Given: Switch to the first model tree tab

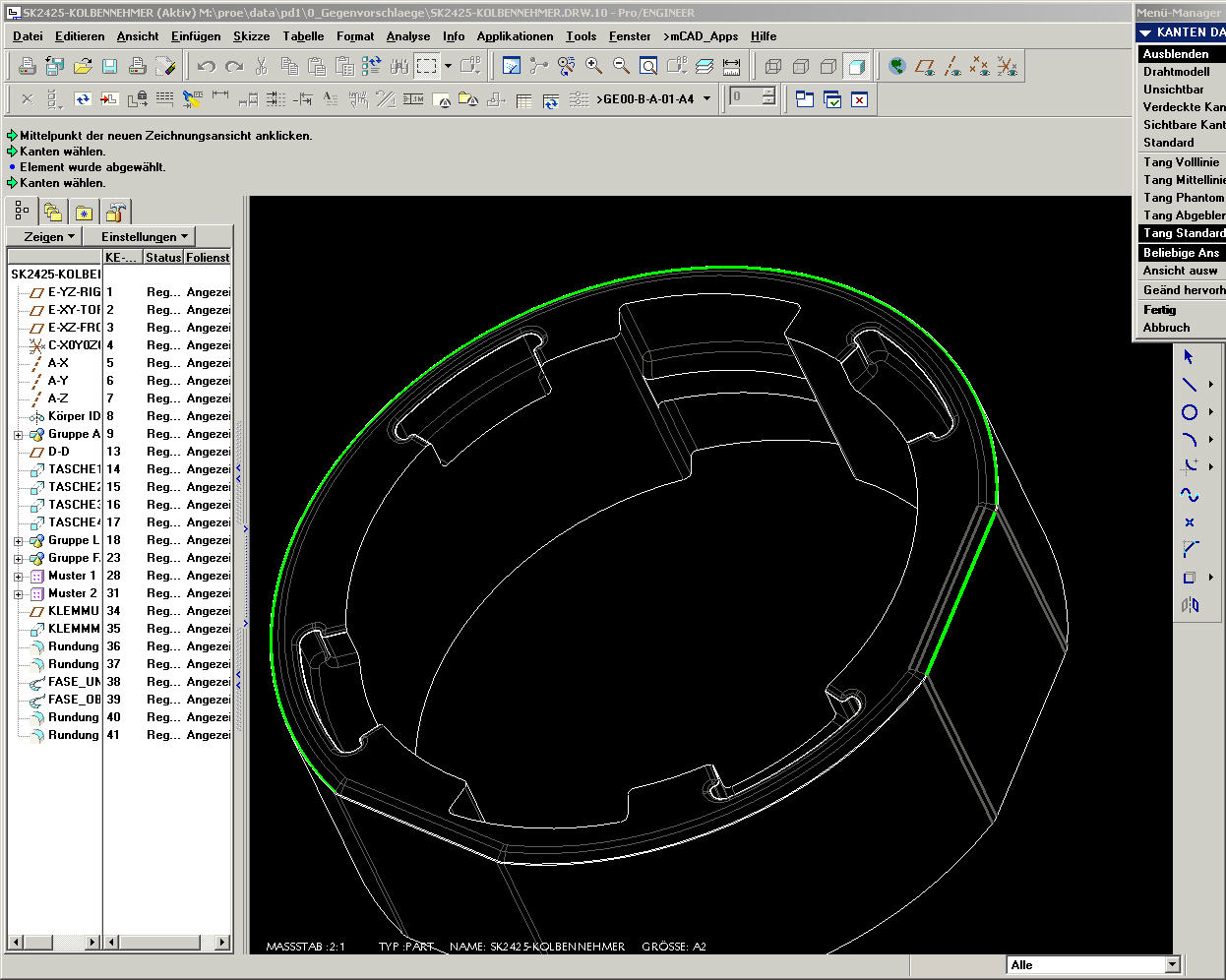Looking at the screenshot, I should coord(22,212).
